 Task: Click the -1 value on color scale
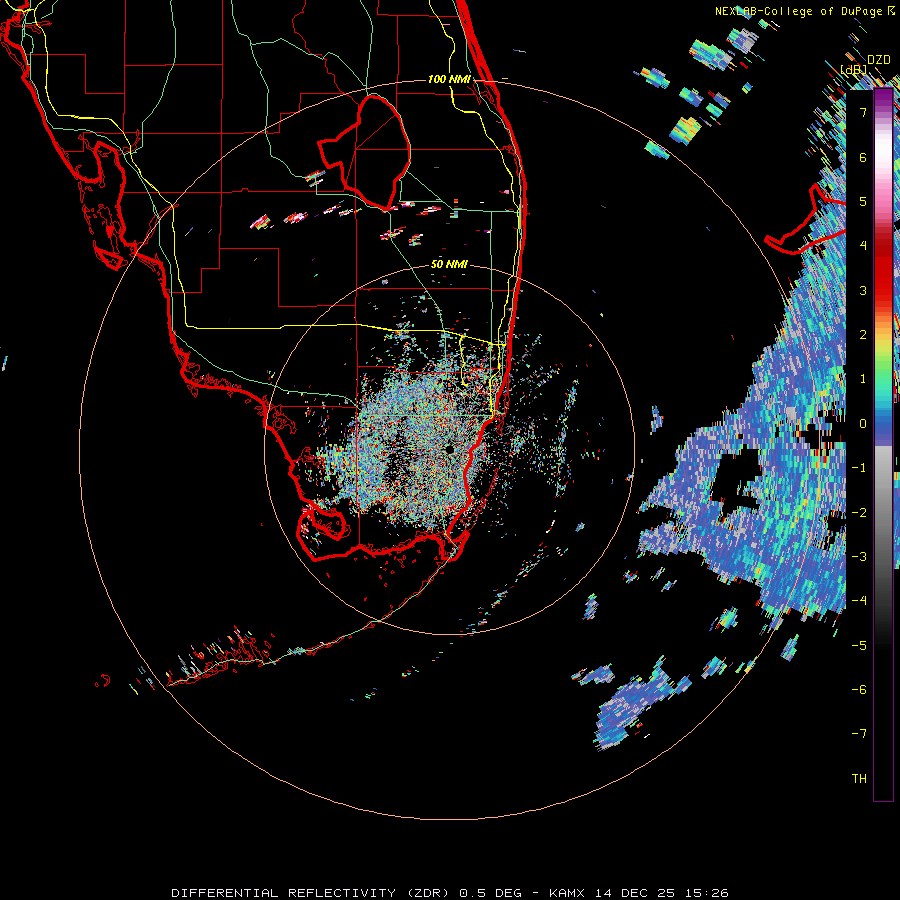tap(859, 468)
